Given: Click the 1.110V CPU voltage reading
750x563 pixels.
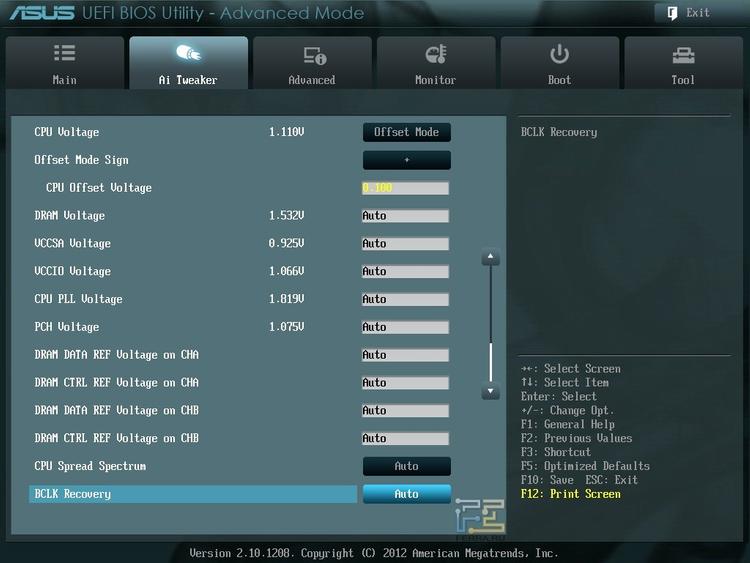Looking at the screenshot, I should click(x=287, y=132).
